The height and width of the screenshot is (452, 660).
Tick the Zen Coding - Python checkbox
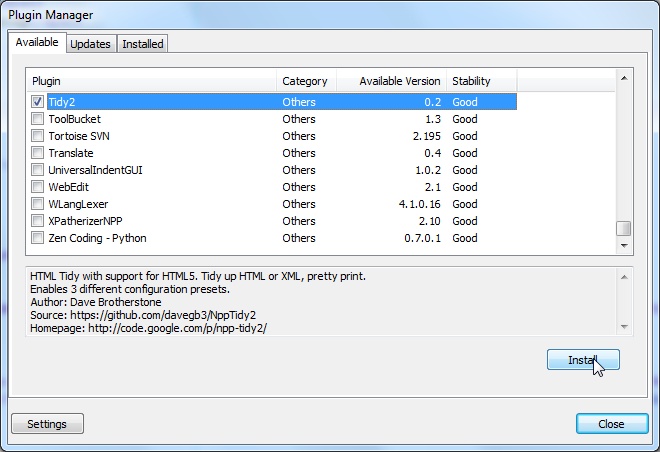tap(37, 238)
